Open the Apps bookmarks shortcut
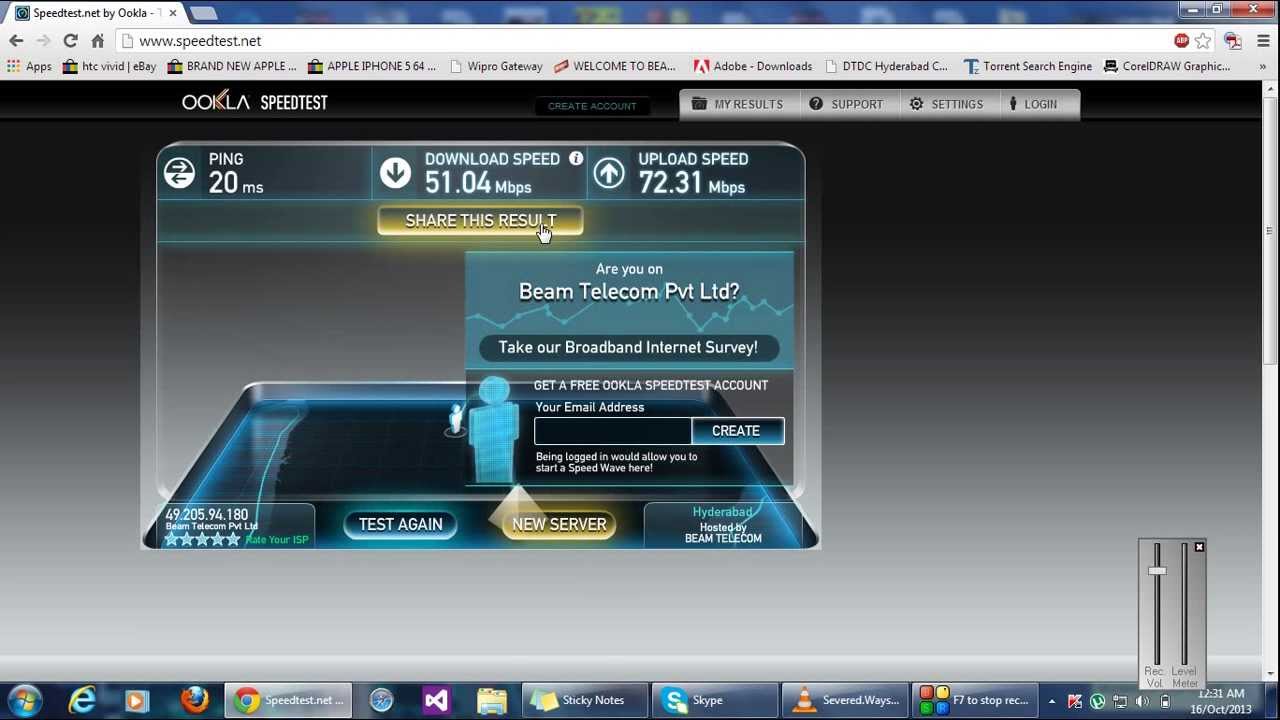Image resolution: width=1280 pixels, height=720 pixels. [29, 66]
